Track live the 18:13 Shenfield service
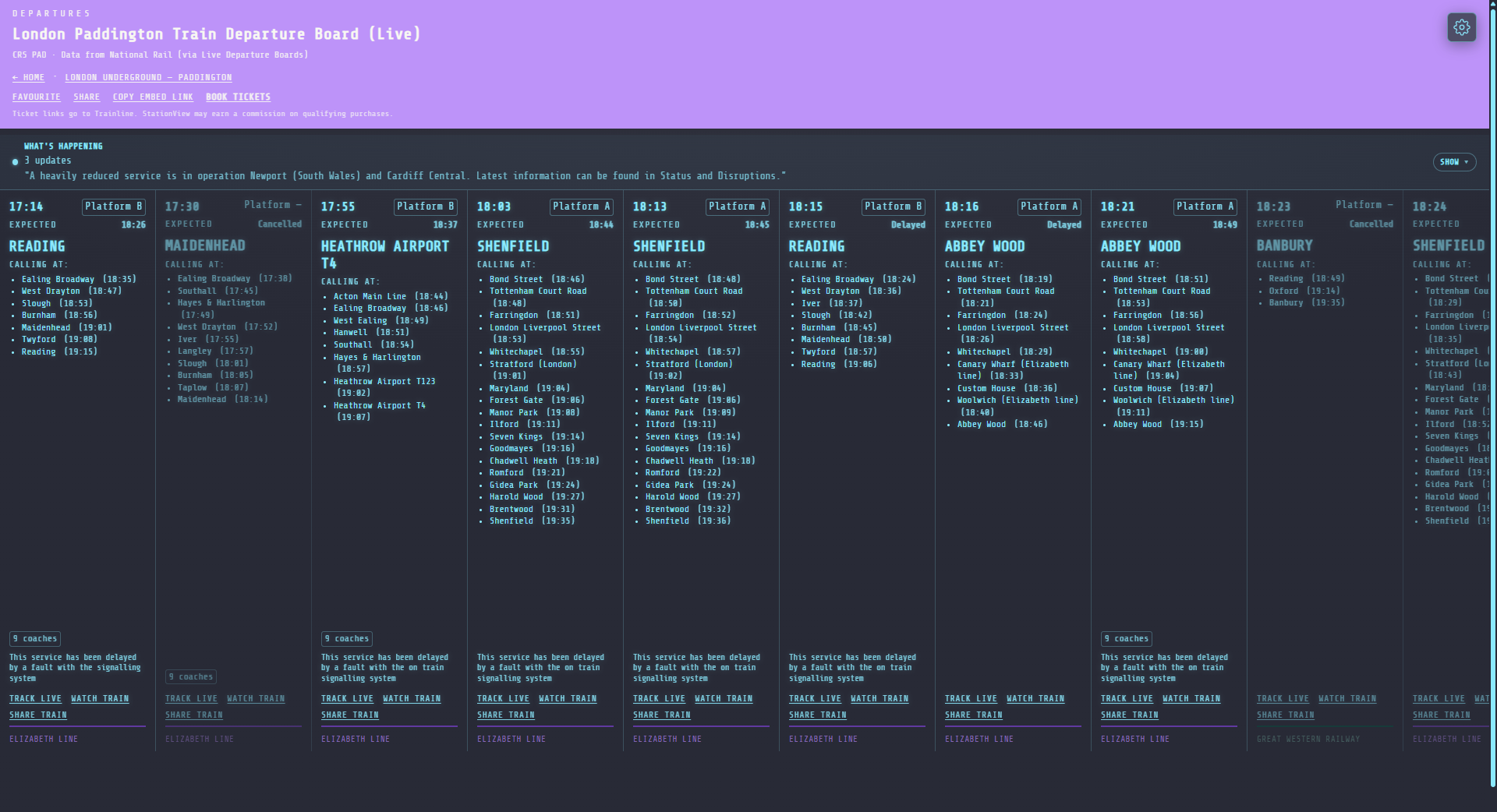This screenshot has width=1497, height=812. [659, 698]
